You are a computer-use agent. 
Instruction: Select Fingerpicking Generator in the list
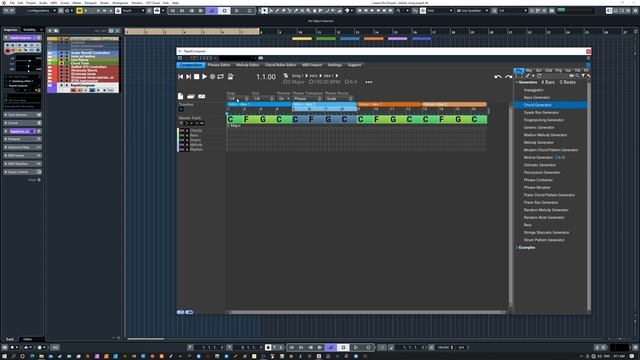(x=543, y=120)
